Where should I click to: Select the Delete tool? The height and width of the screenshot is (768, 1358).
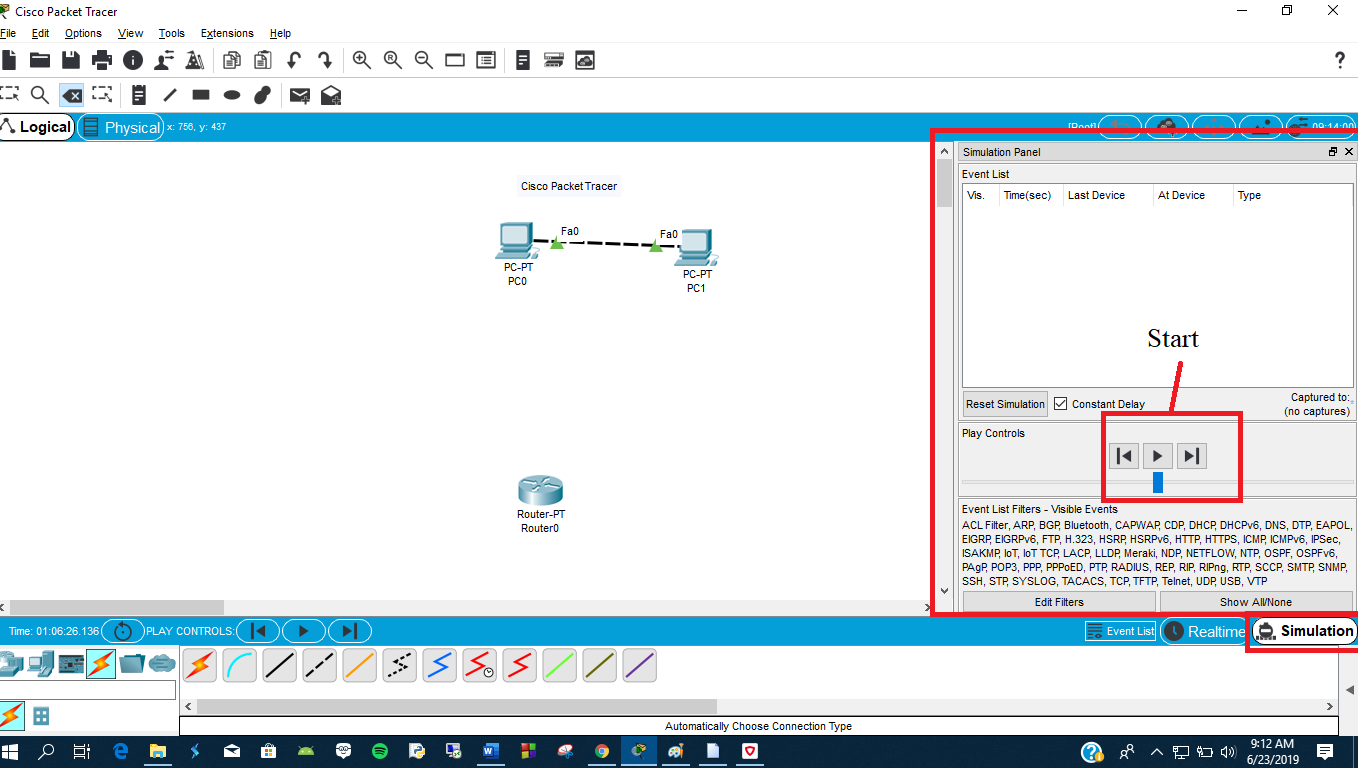tap(71, 95)
